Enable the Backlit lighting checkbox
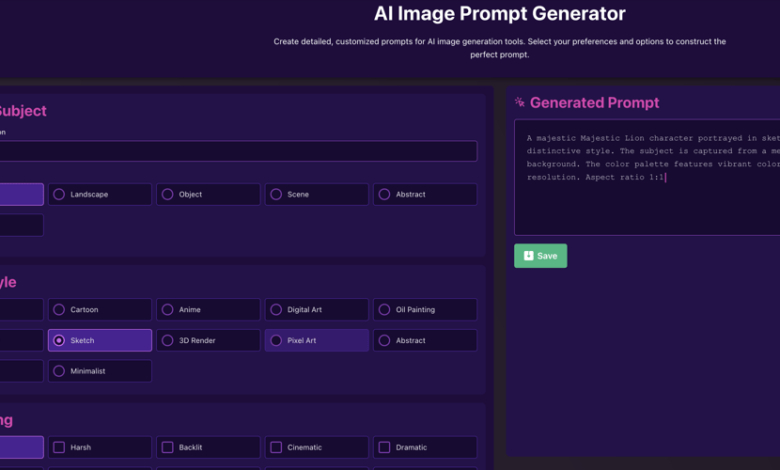 [x=168, y=447]
